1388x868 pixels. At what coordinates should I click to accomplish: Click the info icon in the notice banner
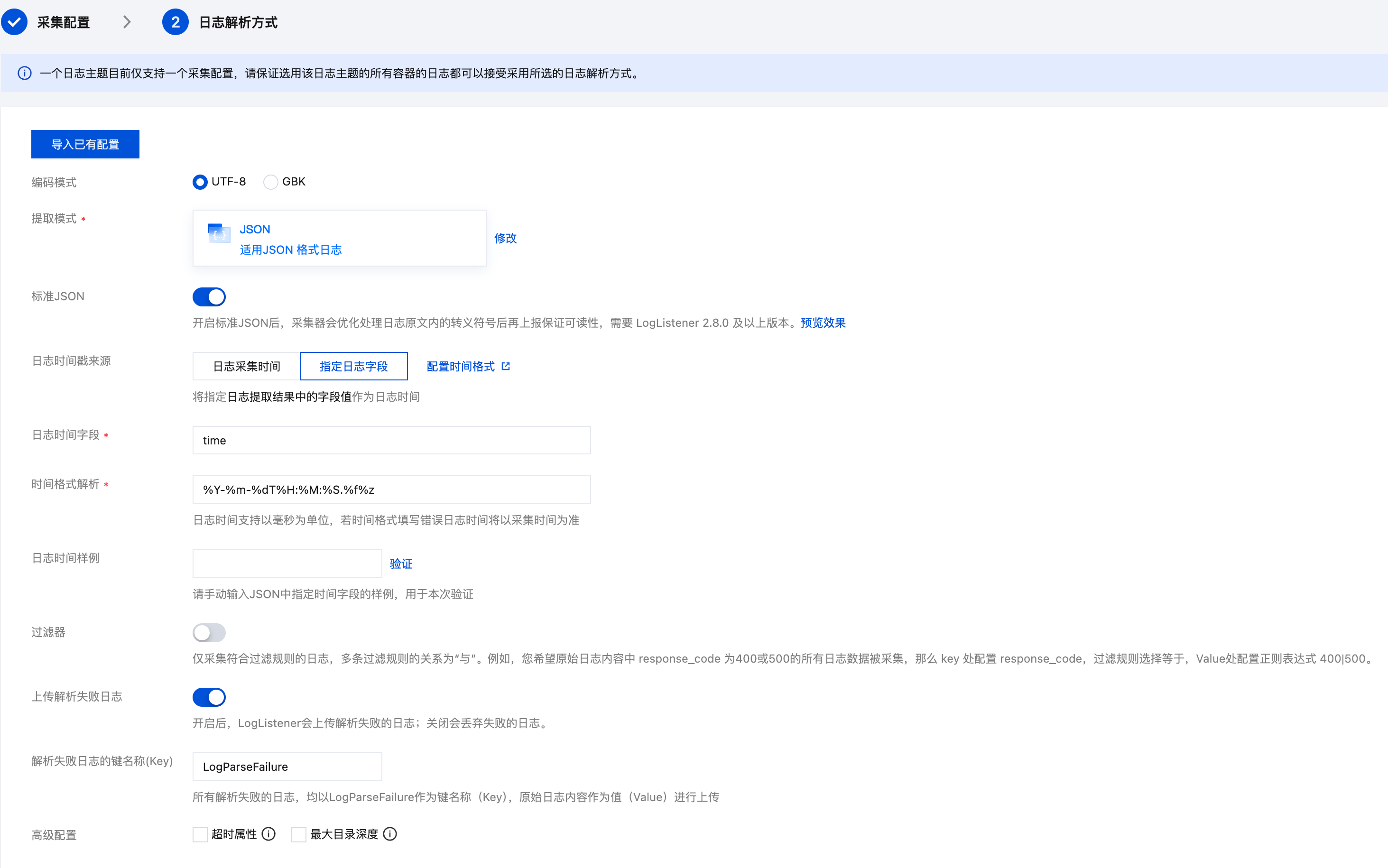25,73
